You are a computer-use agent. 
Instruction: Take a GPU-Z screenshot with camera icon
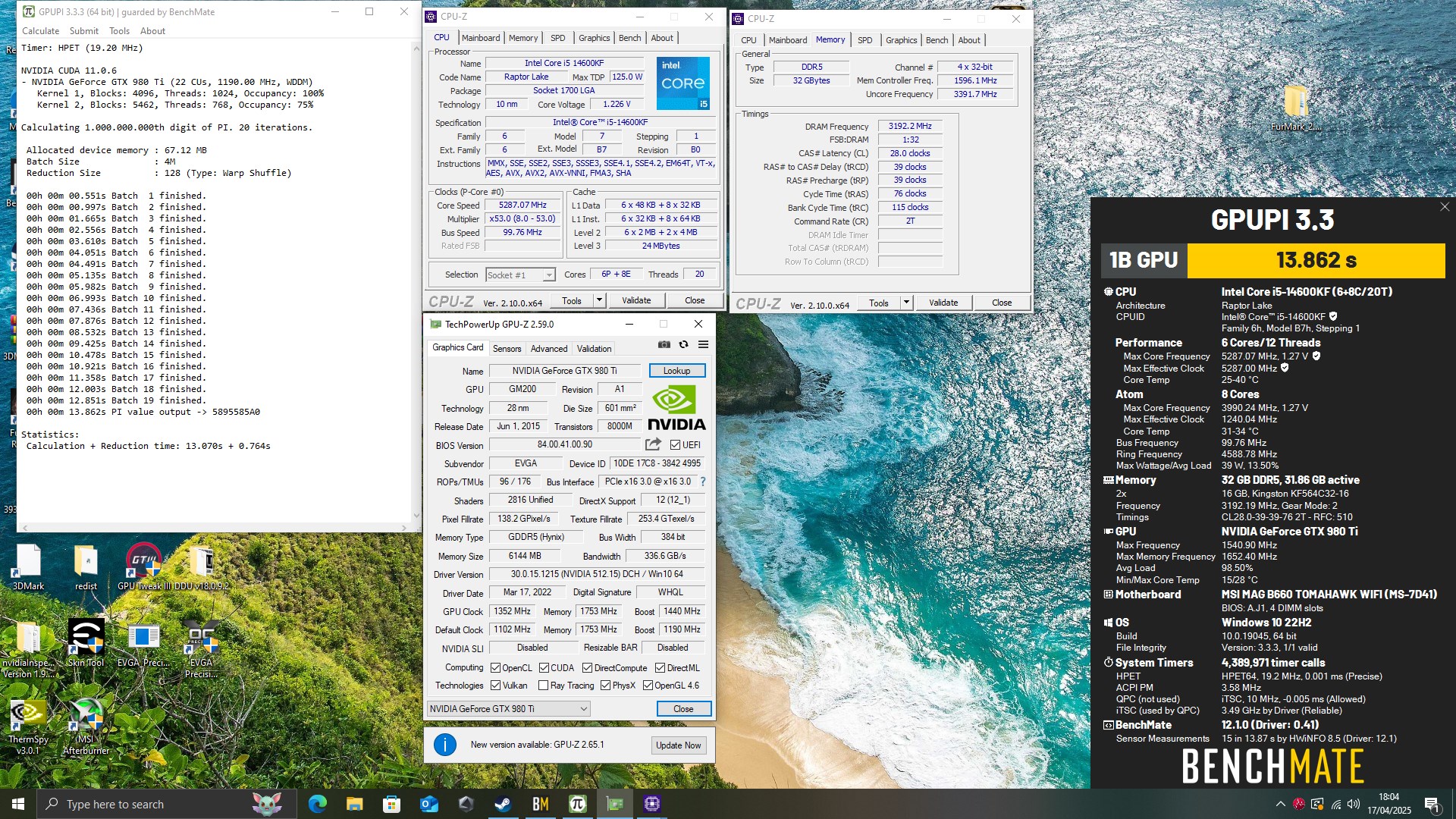point(664,344)
